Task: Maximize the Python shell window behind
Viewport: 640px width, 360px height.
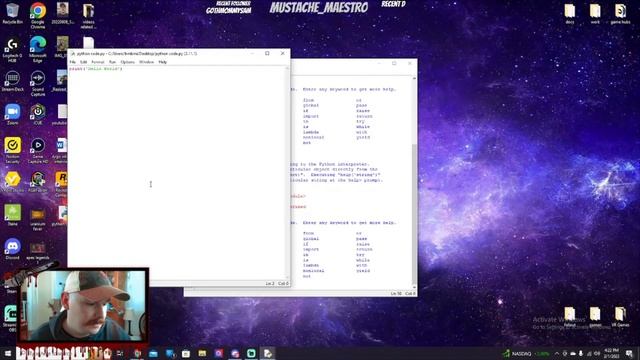Action: coord(394,63)
